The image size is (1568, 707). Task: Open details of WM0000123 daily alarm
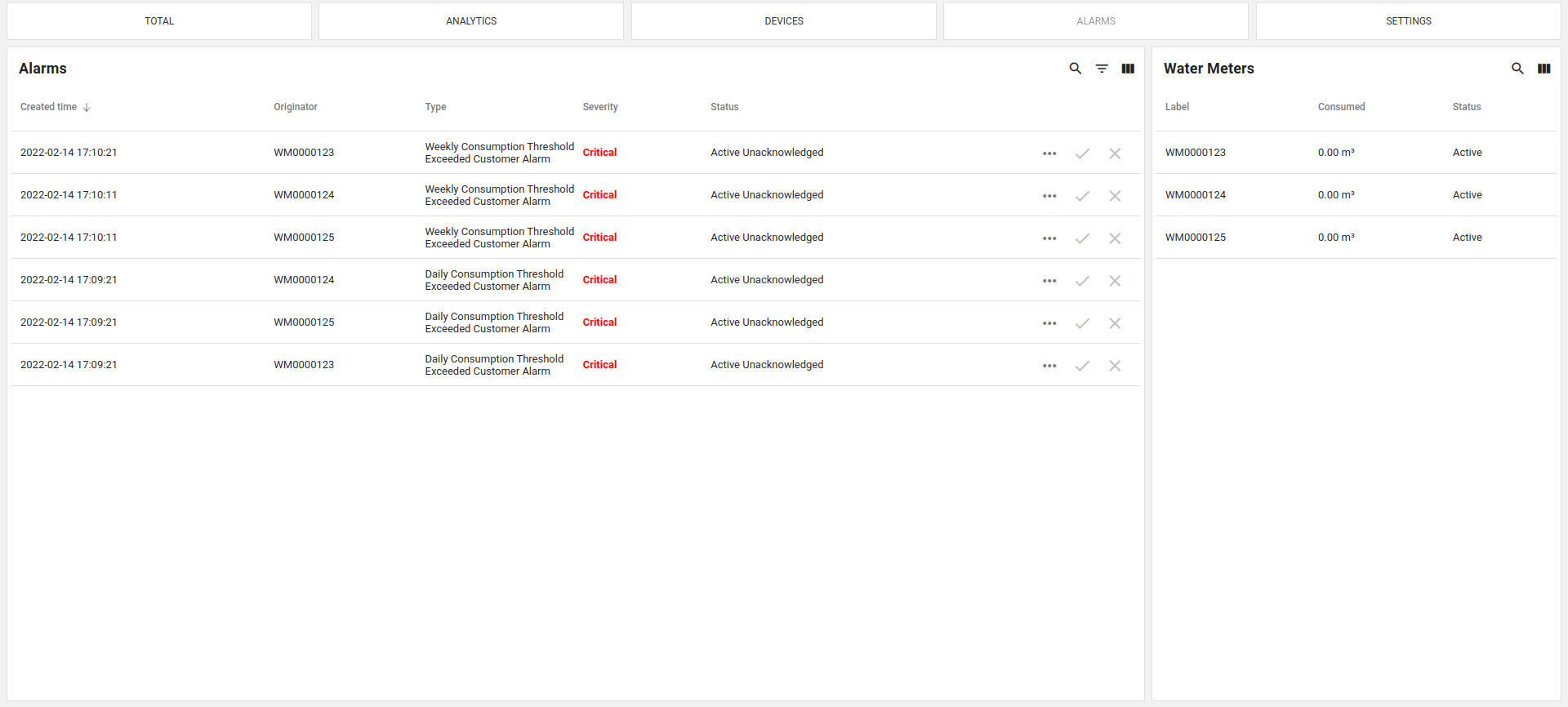coord(1049,366)
